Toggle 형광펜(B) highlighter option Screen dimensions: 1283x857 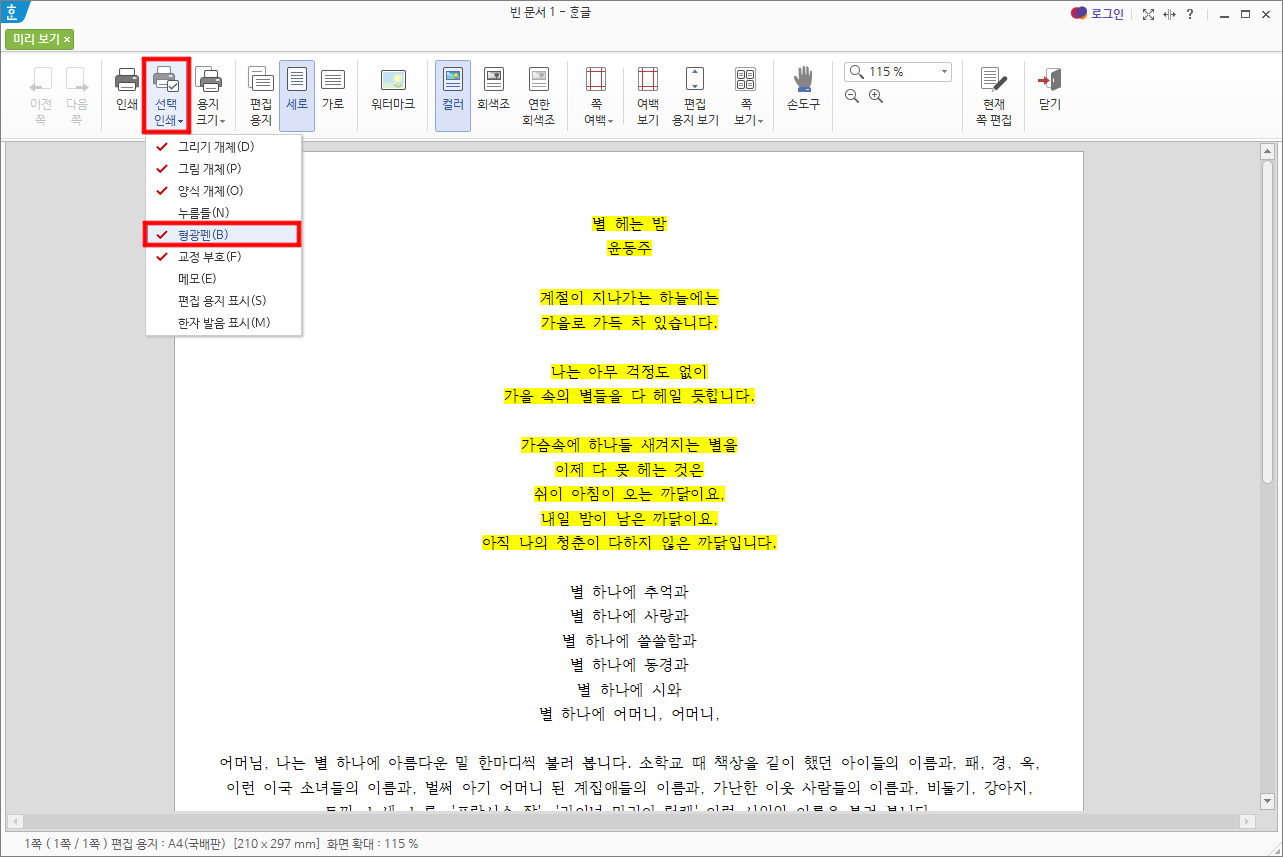point(223,235)
